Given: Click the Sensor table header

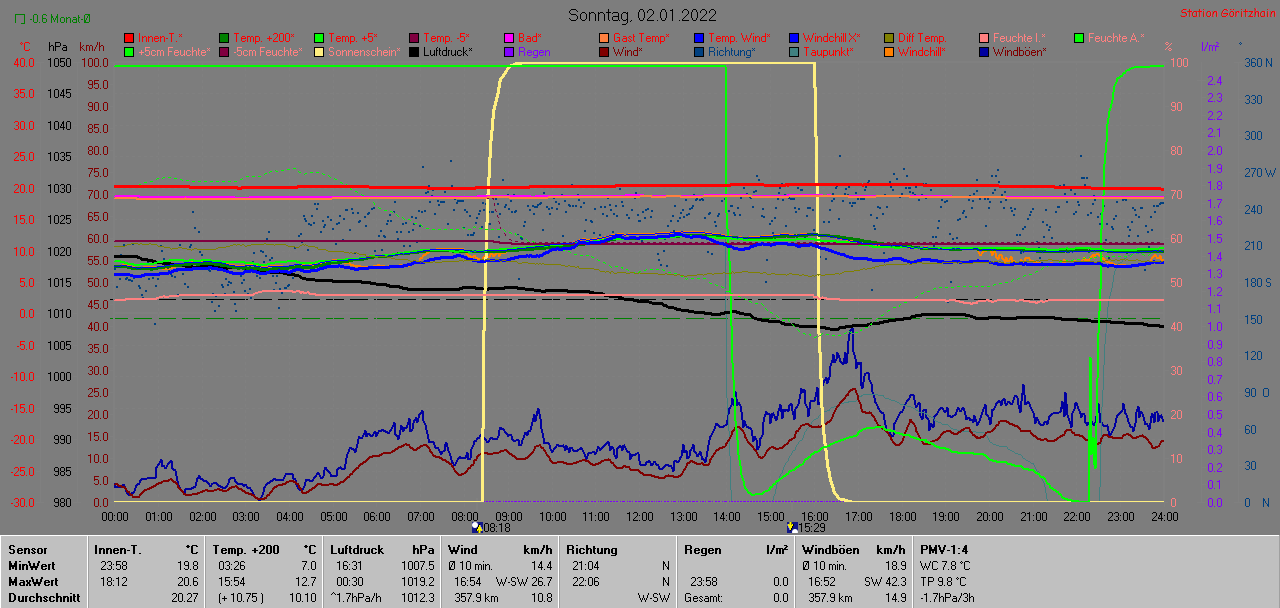Looking at the screenshot, I should tap(27, 550).
